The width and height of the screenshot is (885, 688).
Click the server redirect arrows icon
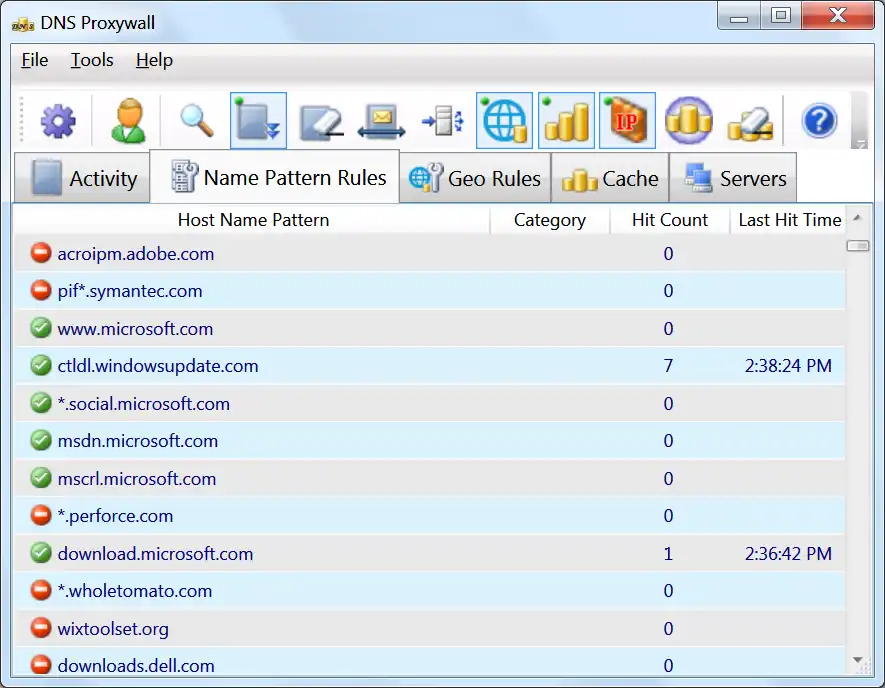point(443,121)
